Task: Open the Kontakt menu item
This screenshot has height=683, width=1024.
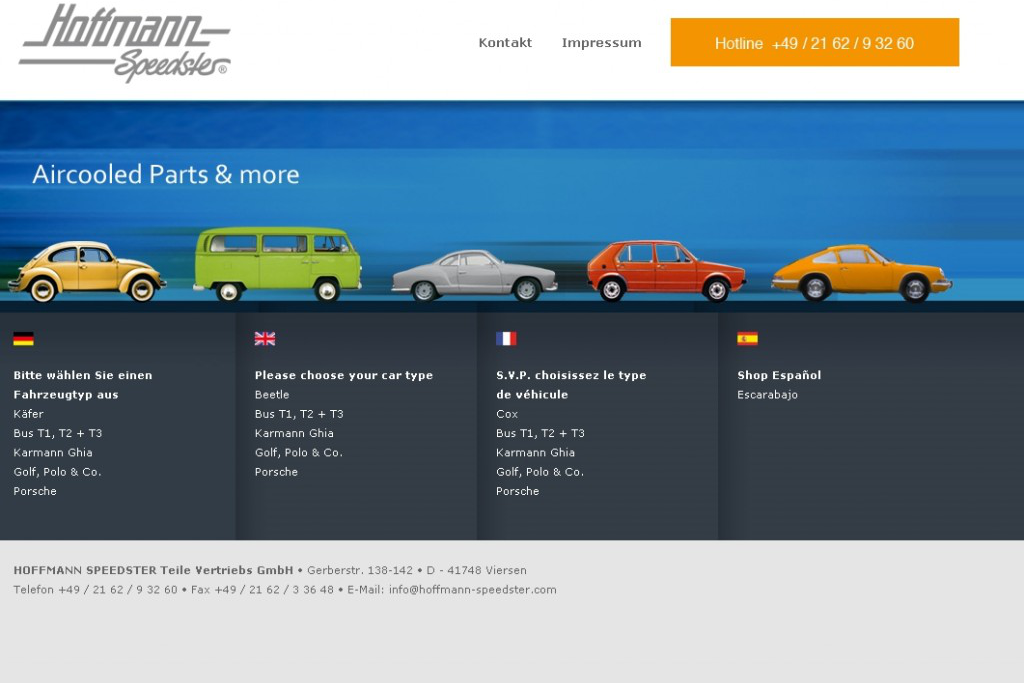Action: (x=505, y=43)
